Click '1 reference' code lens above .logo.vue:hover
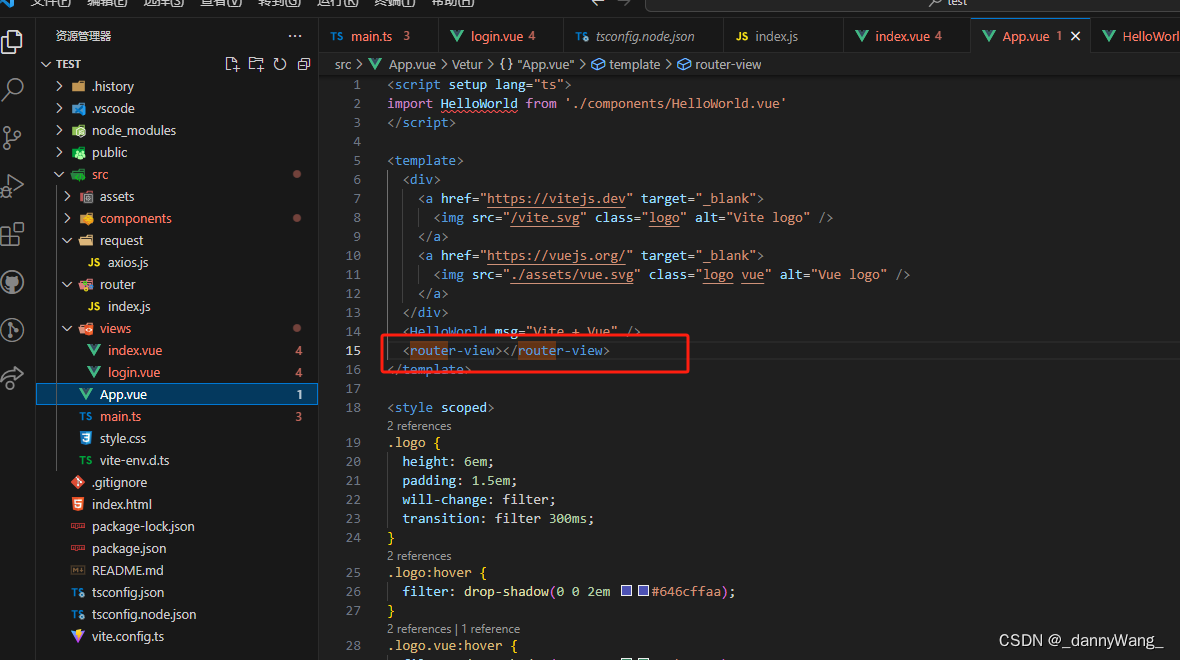The height and width of the screenshot is (660, 1180). [491, 629]
